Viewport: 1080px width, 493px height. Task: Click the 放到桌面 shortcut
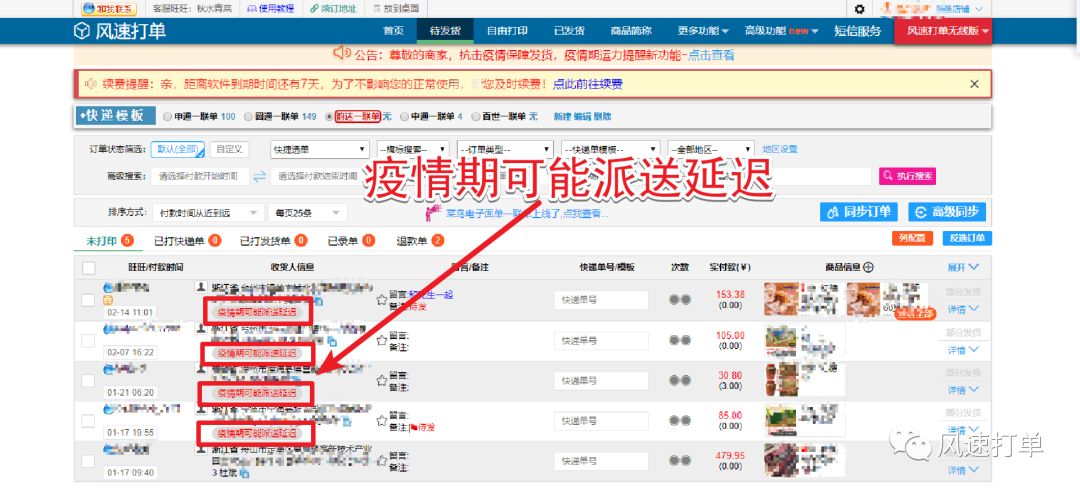(396, 9)
